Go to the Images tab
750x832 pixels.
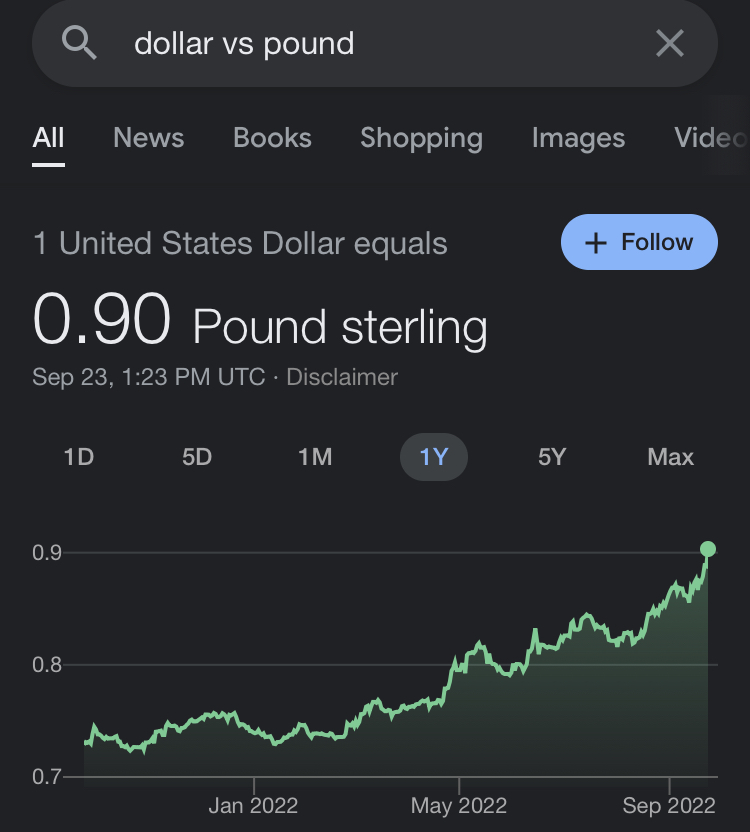pyautogui.click(x=578, y=138)
